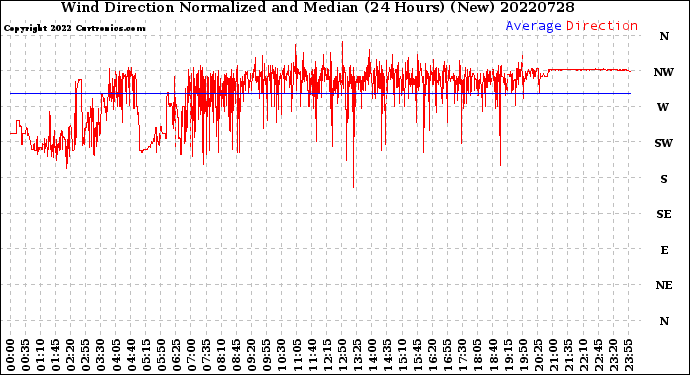The width and height of the screenshot is (690, 375).
Task: Click the 12:50 time label
Action: coord(342,355)
